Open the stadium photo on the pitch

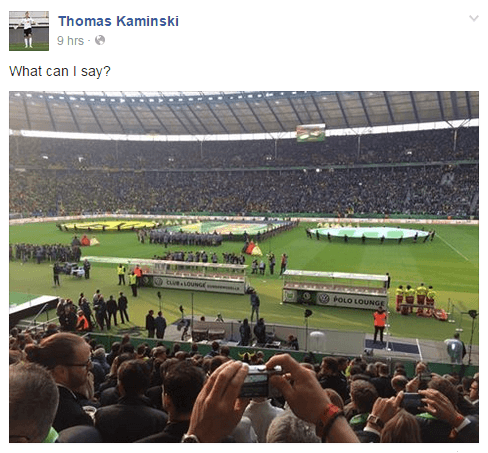[244, 267]
